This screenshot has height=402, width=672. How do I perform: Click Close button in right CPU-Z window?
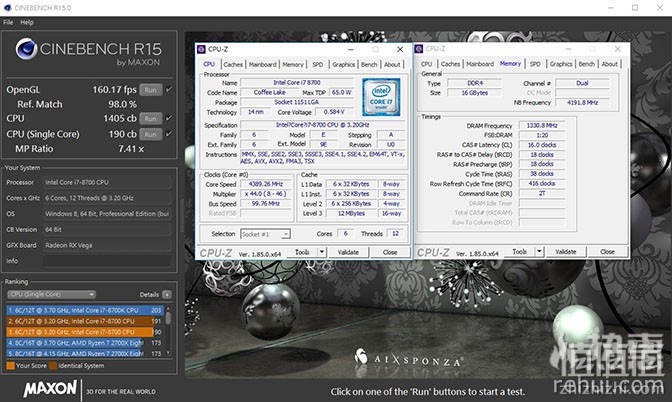point(607,252)
